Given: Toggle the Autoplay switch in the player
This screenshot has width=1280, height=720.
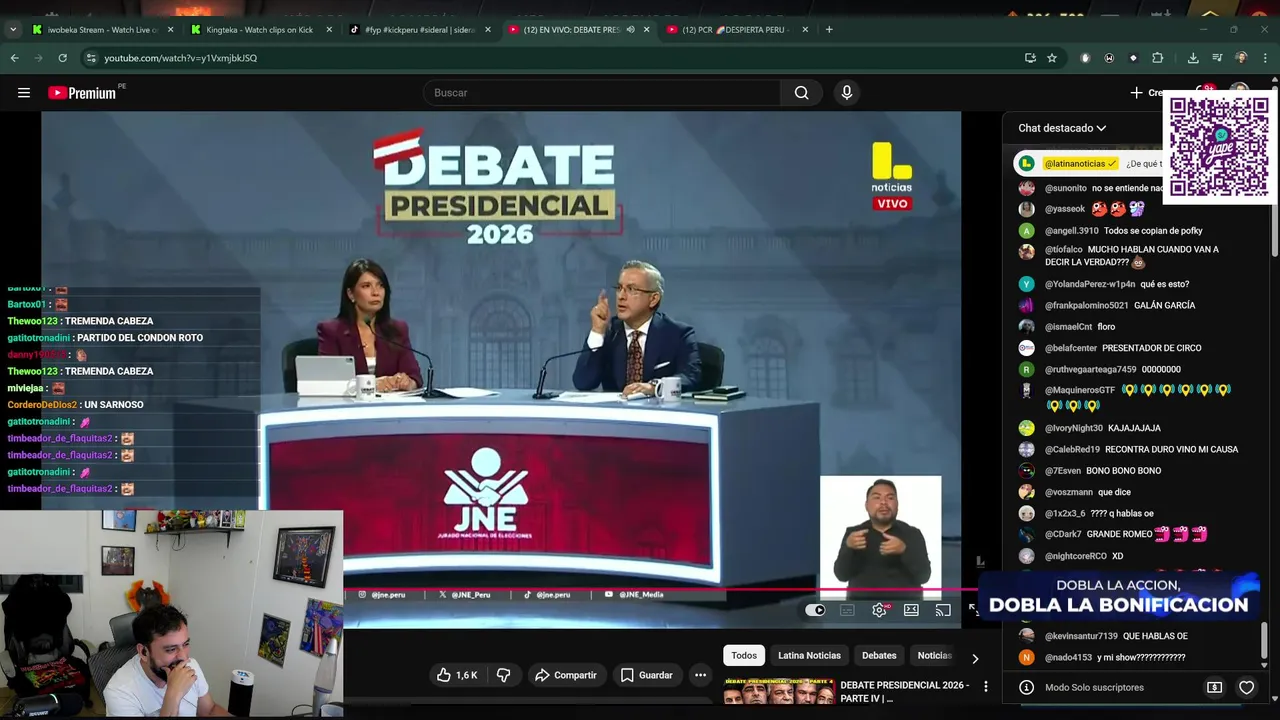Looking at the screenshot, I should pyautogui.click(x=815, y=610).
